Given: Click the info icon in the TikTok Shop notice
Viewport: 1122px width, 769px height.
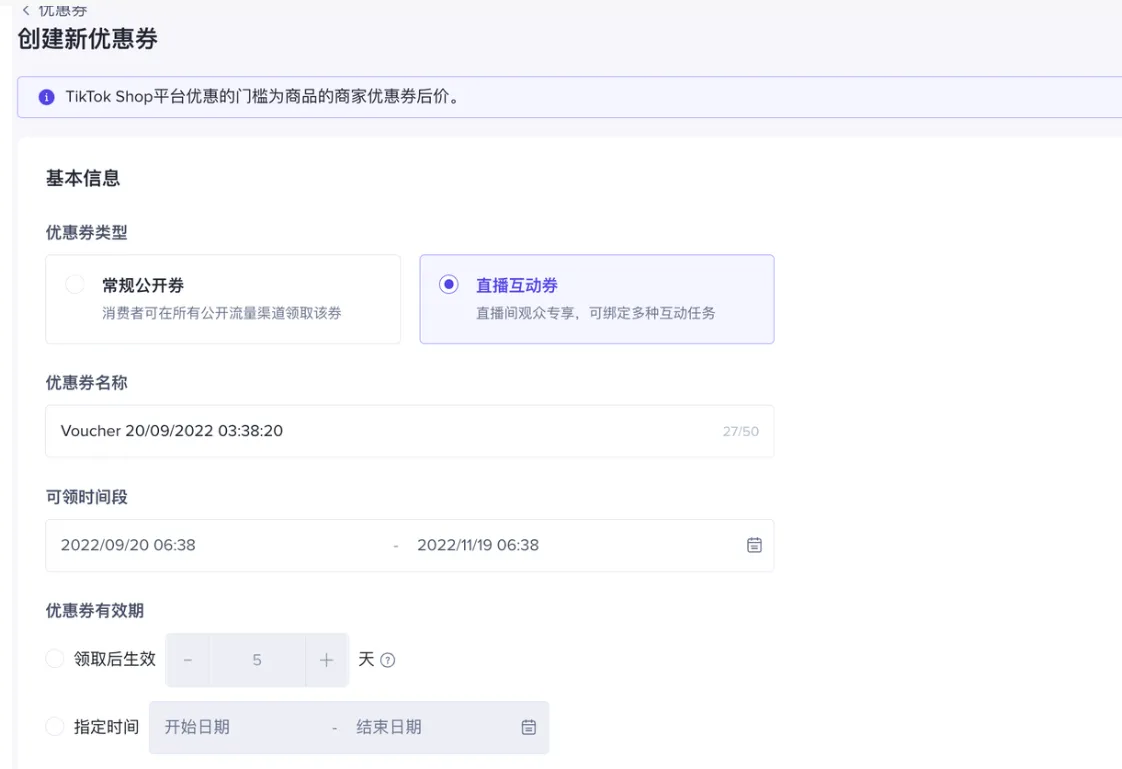Looking at the screenshot, I should click(x=47, y=97).
